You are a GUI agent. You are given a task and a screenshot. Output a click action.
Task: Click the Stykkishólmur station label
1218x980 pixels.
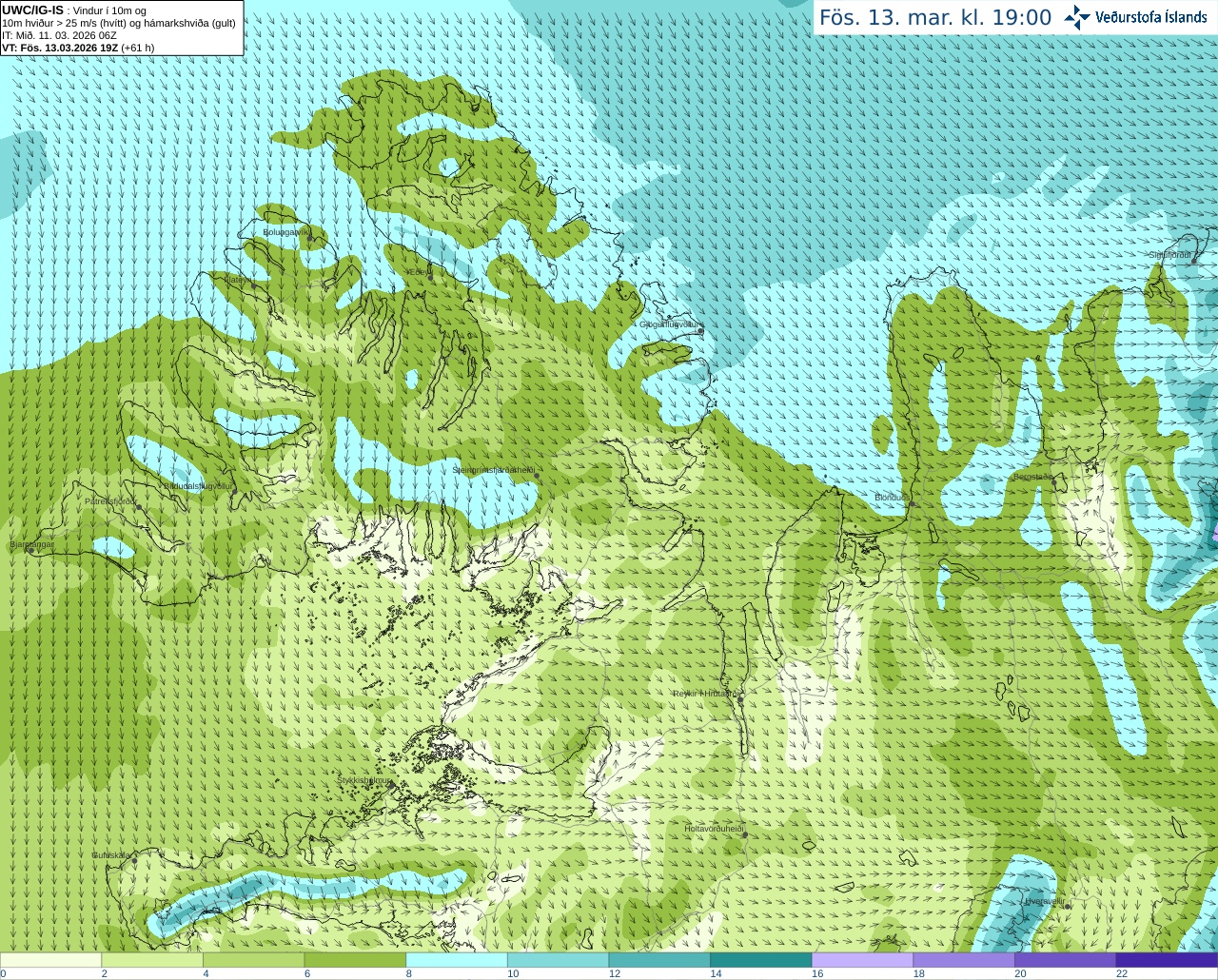364,780
